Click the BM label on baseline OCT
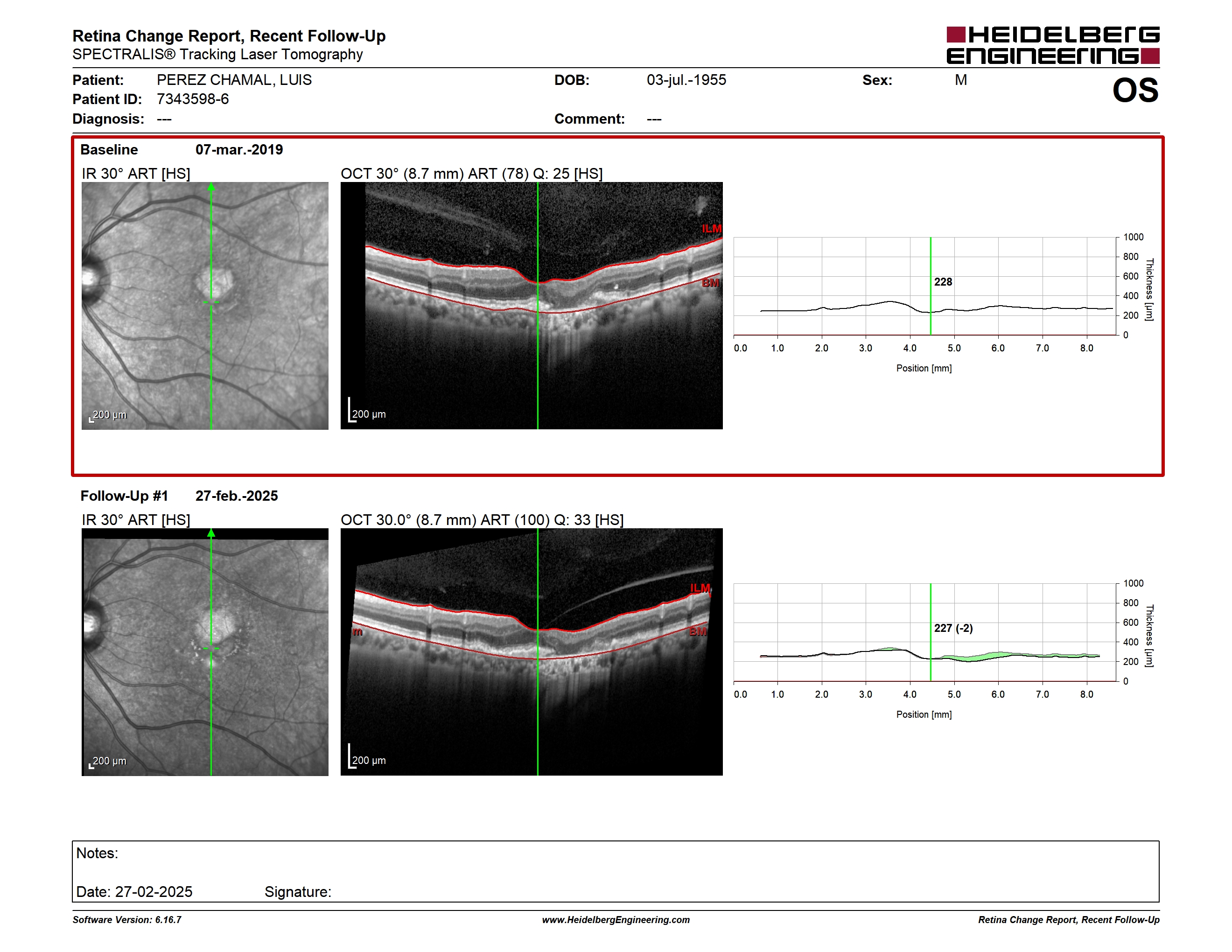Screen dimensions: 1232x952 pyautogui.click(x=710, y=282)
